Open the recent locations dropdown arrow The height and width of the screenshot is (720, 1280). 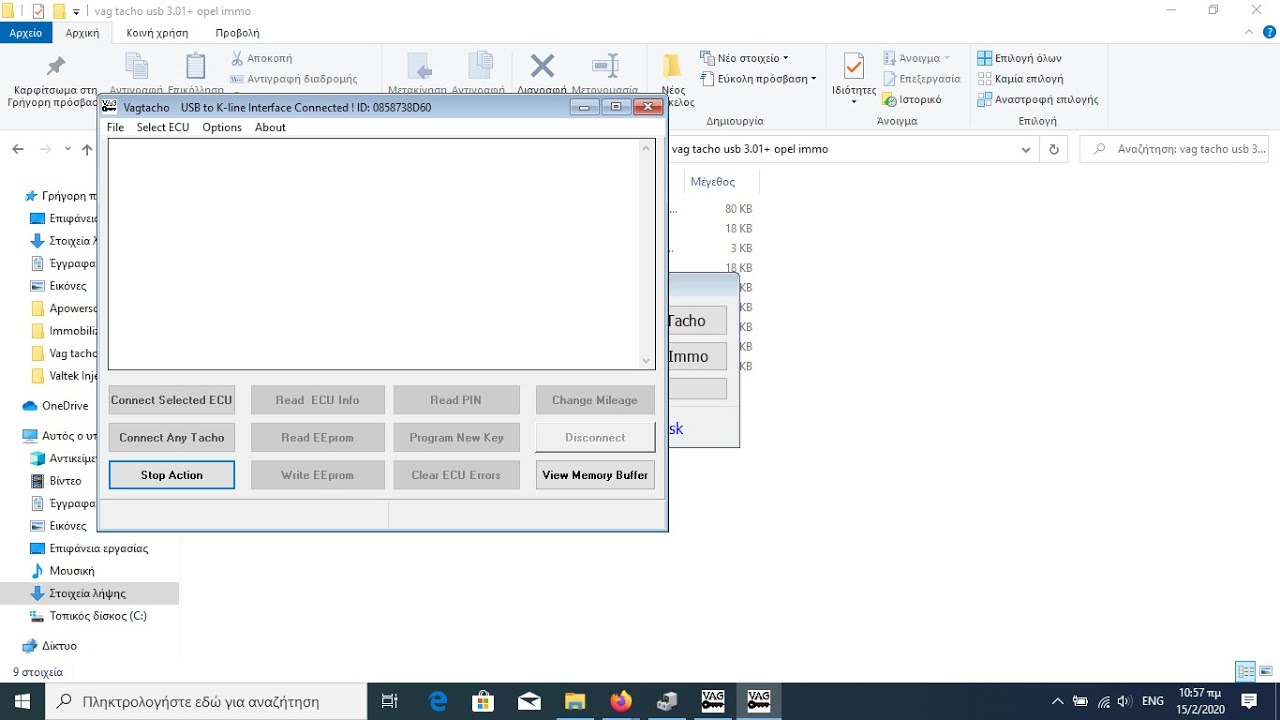pyautogui.click(x=67, y=149)
